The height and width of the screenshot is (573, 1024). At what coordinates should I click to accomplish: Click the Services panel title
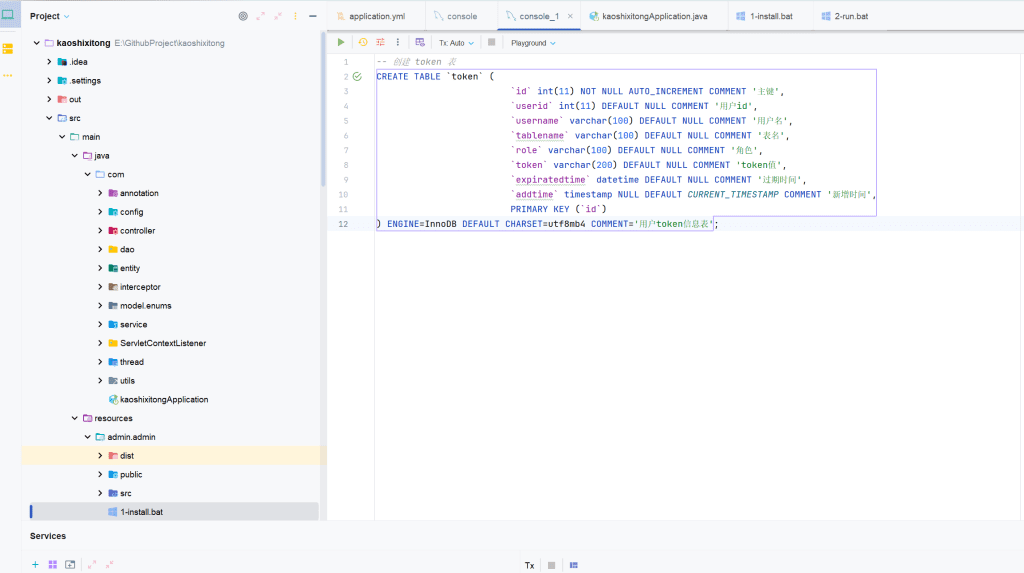click(x=48, y=536)
